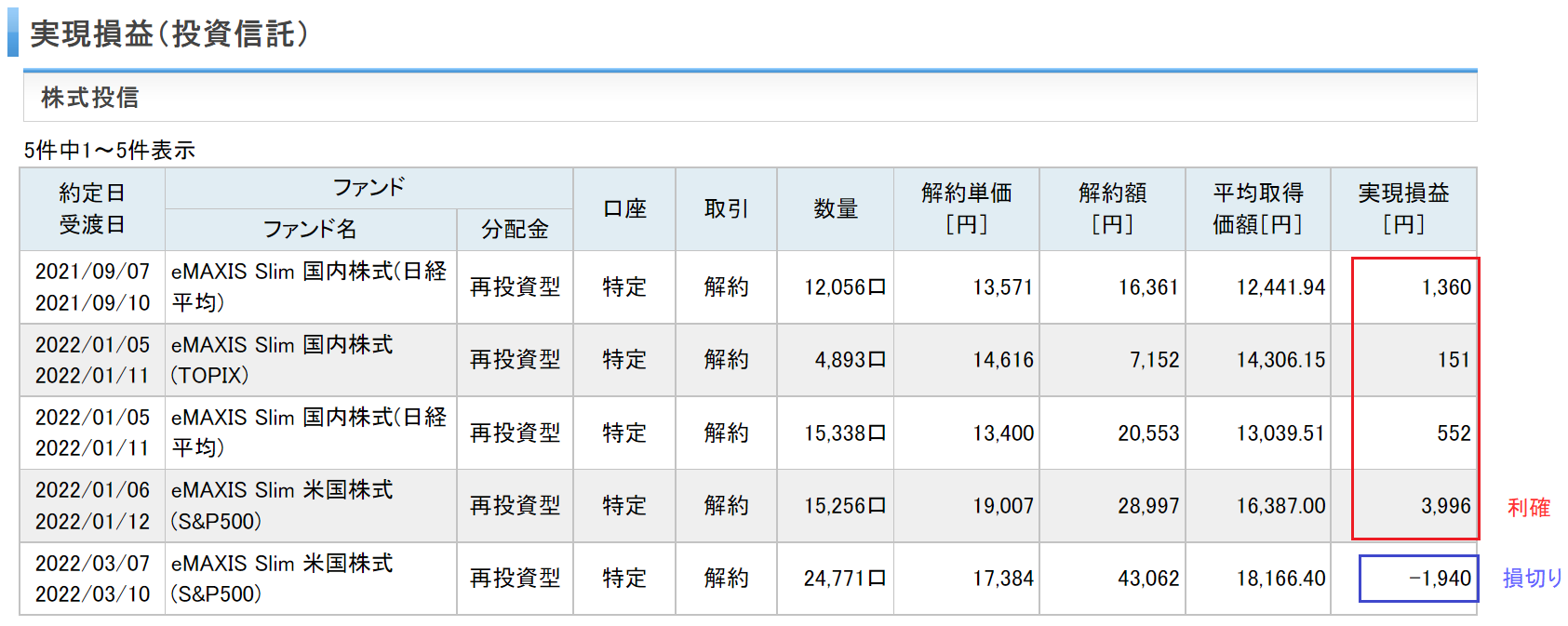Click the eMAXIS Slim 国内株式(TOPIX) fund name

[282, 359]
